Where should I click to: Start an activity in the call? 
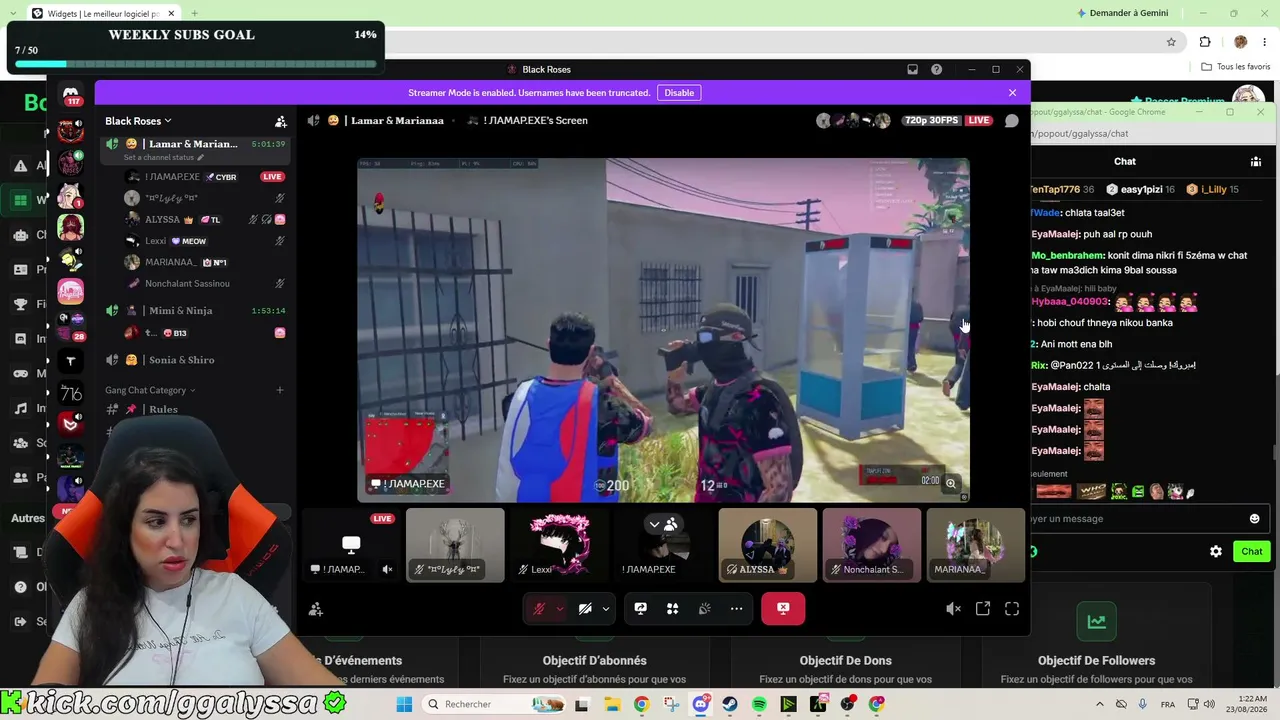(673, 608)
